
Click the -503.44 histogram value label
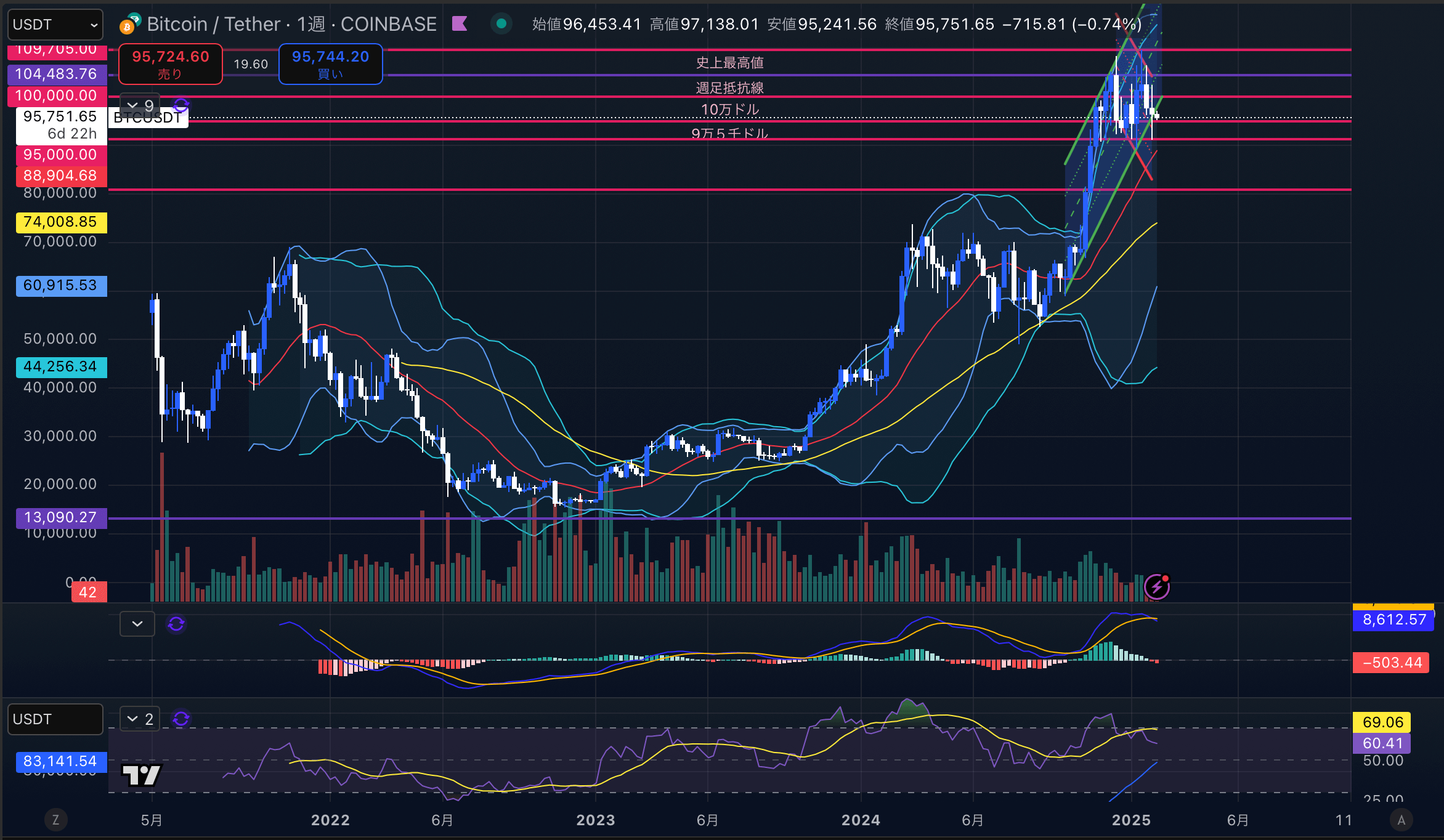click(1391, 663)
